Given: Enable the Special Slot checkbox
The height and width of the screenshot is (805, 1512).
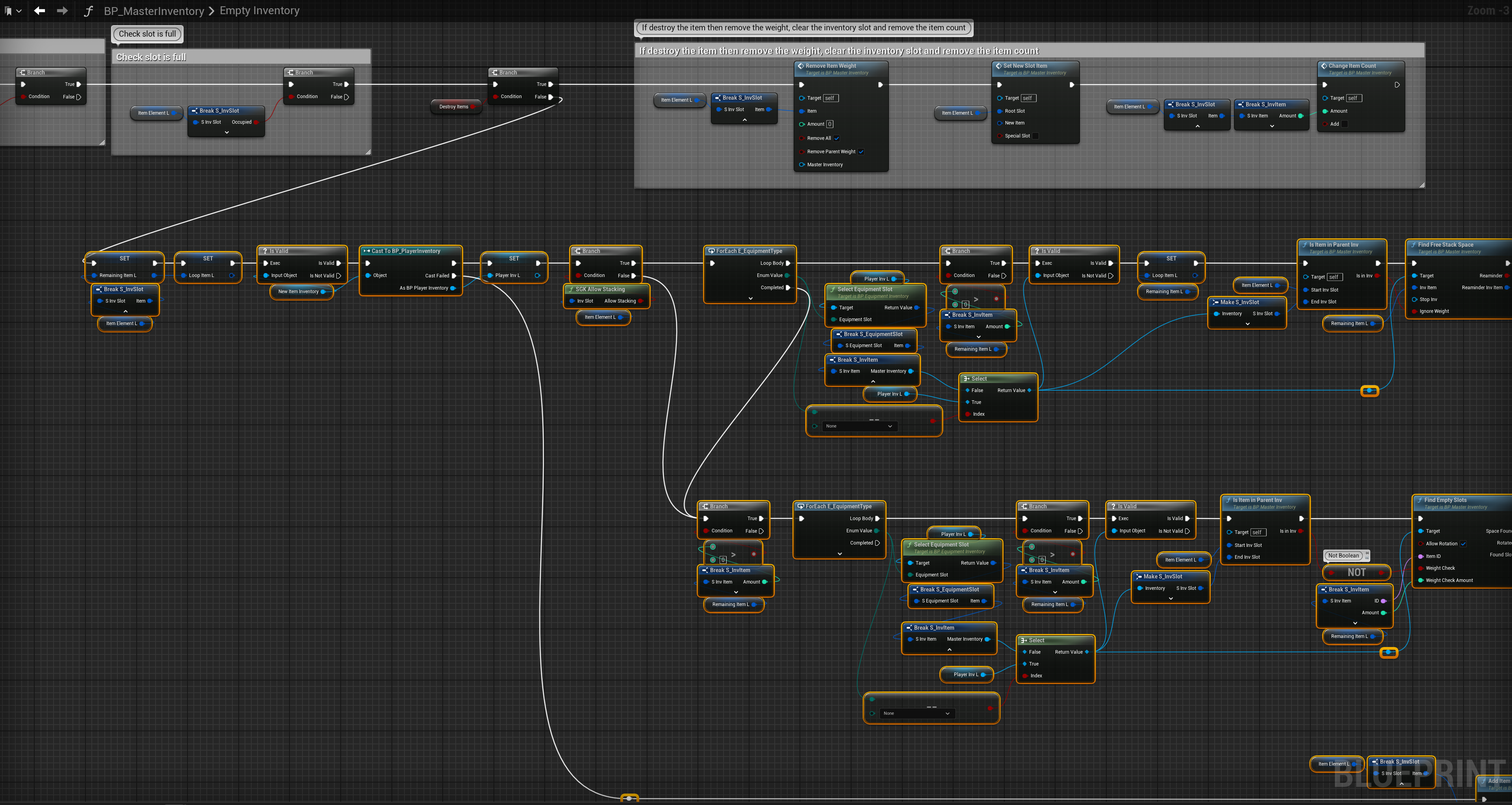Looking at the screenshot, I should [x=1035, y=136].
